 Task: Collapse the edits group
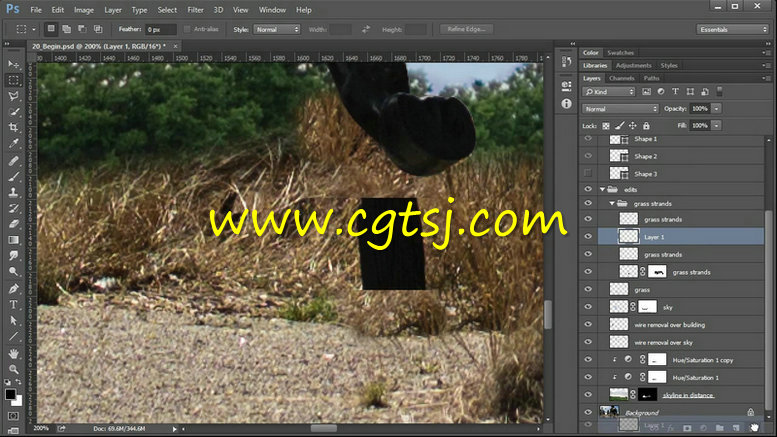(x=602, y=189)
